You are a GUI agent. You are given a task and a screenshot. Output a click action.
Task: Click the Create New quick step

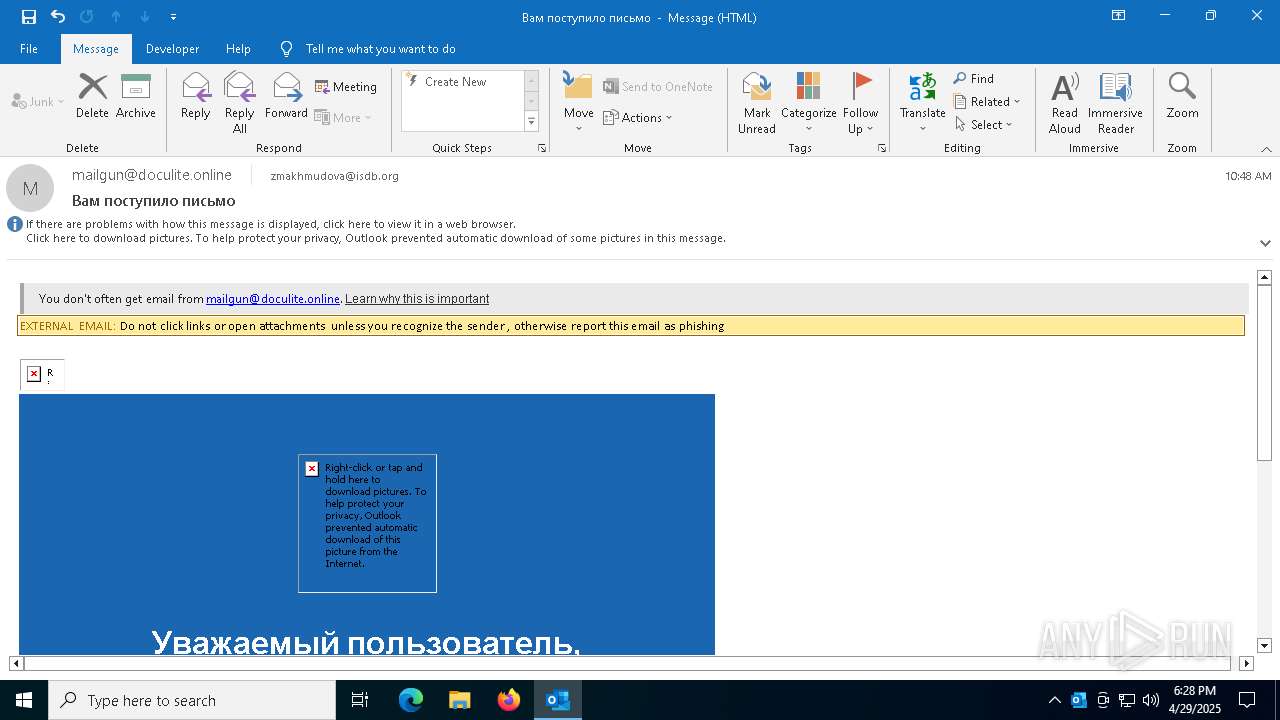click(456, 82)
